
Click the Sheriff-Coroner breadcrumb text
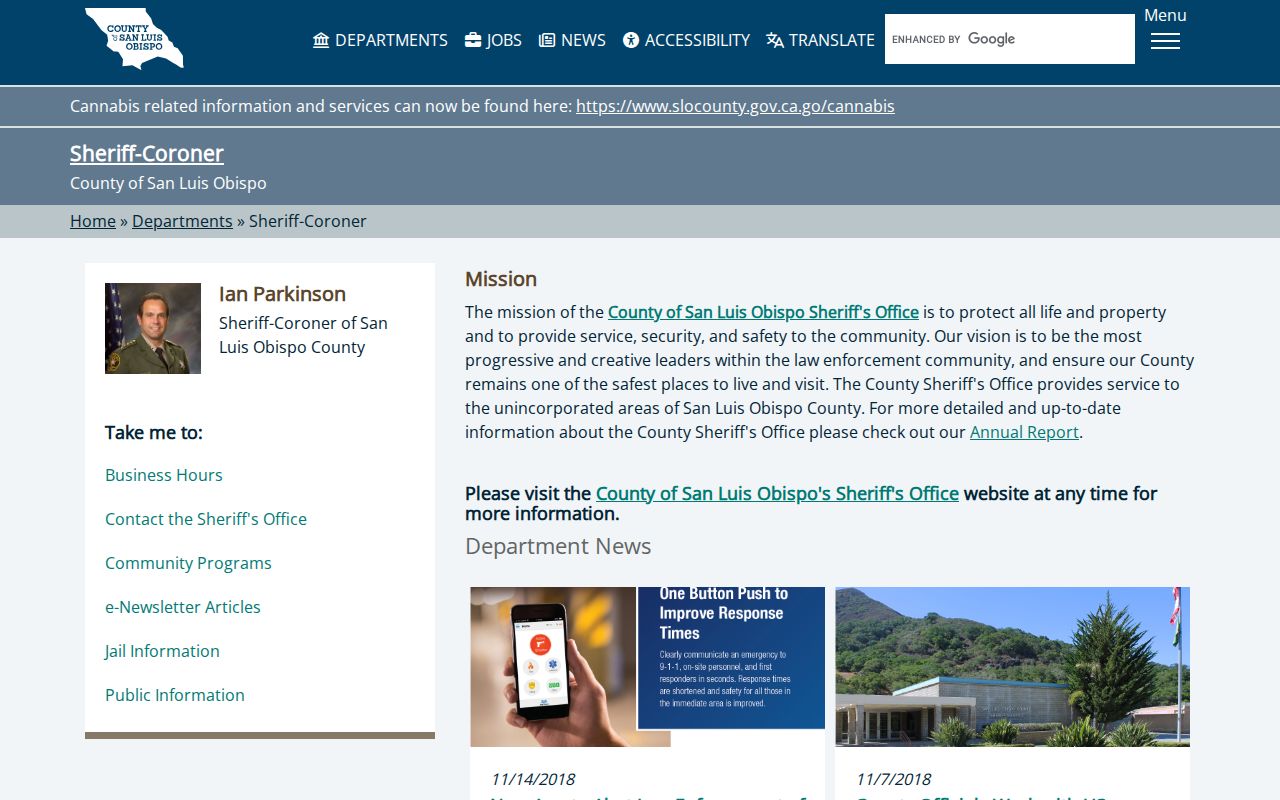tap(308, 221)
